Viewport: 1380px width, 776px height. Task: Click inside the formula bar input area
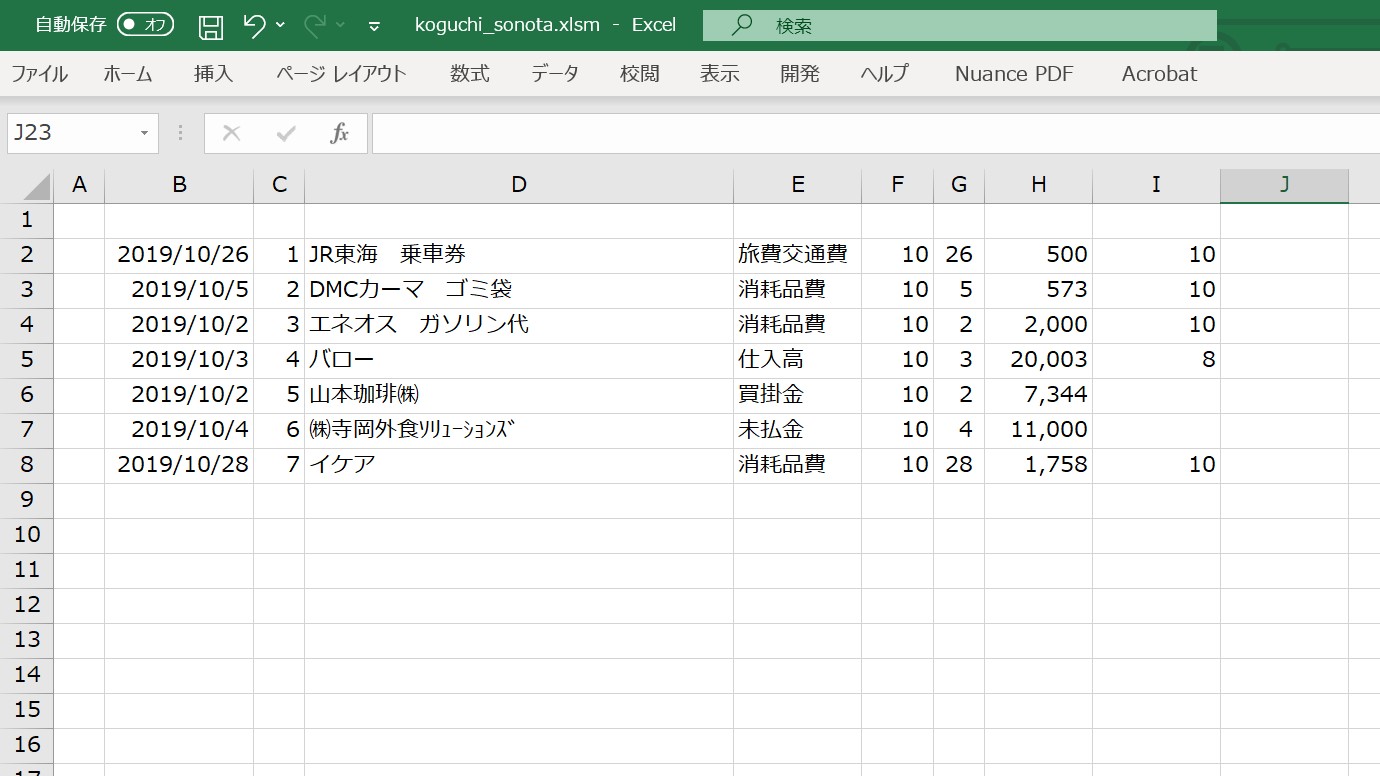tap(875, 133)
